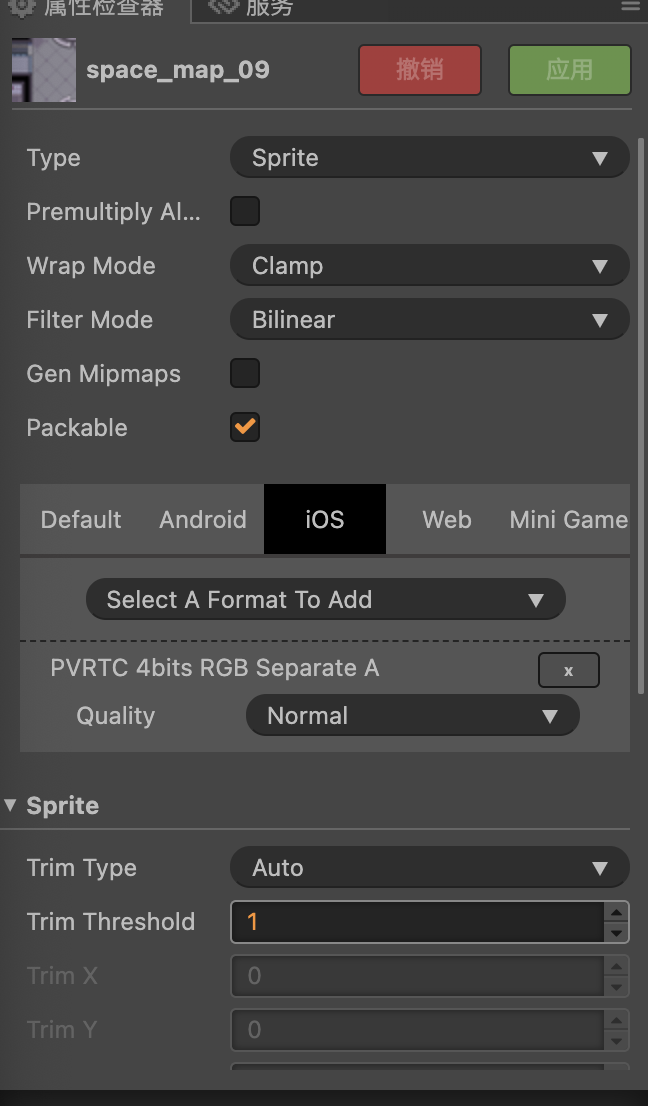Screen dimensions: 648x1106
Task: Enable the Premultiply Alpha checkbox
Action: pos(245,212)
